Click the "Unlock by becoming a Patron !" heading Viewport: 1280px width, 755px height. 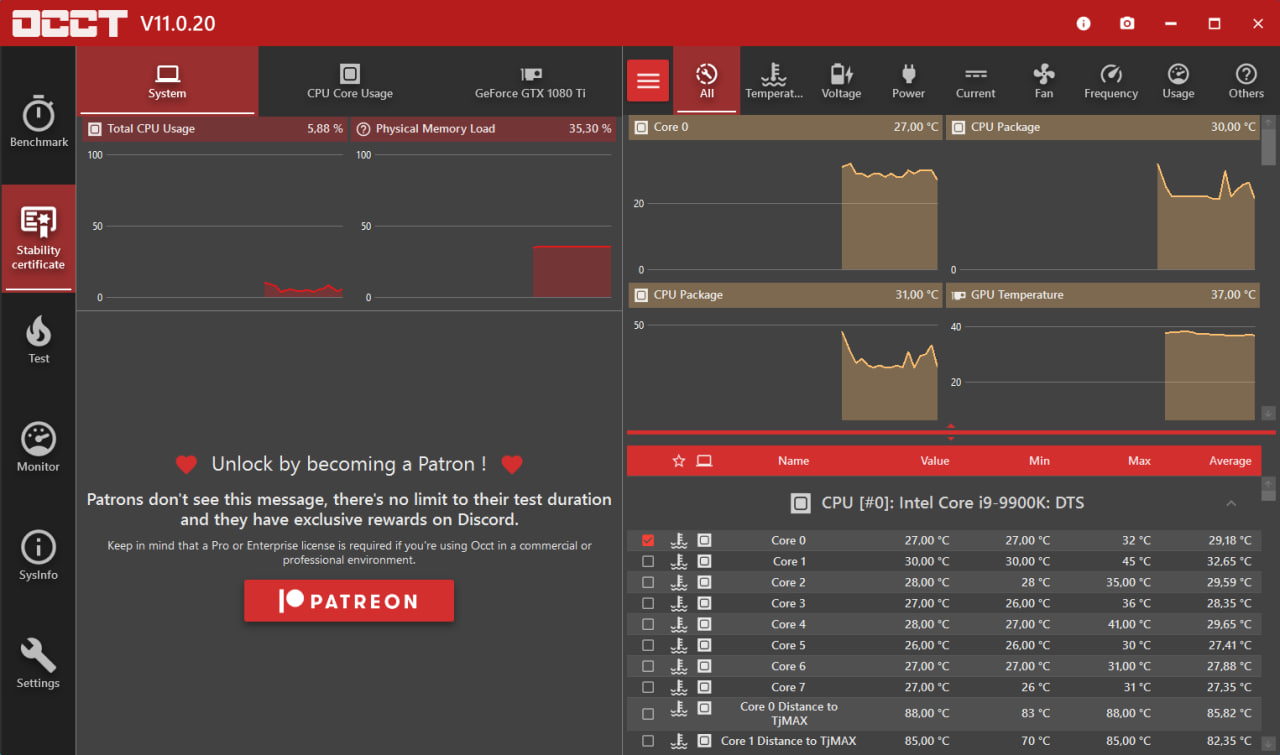(x=349, y=464)
